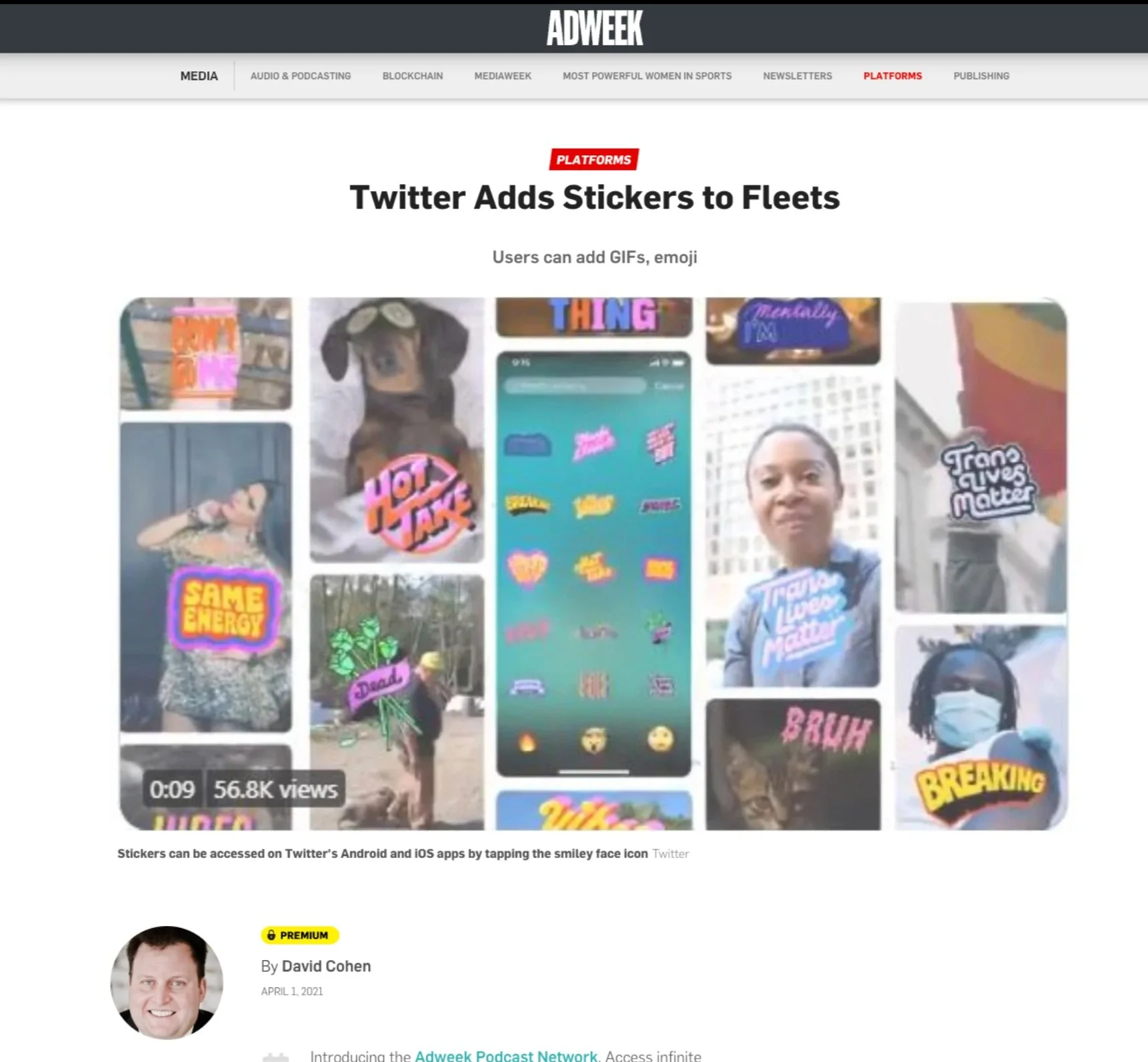This screenshot has height=1062, width=1148.
Task: Click the article headline about Fleets
Action: (x=595, y=197)
